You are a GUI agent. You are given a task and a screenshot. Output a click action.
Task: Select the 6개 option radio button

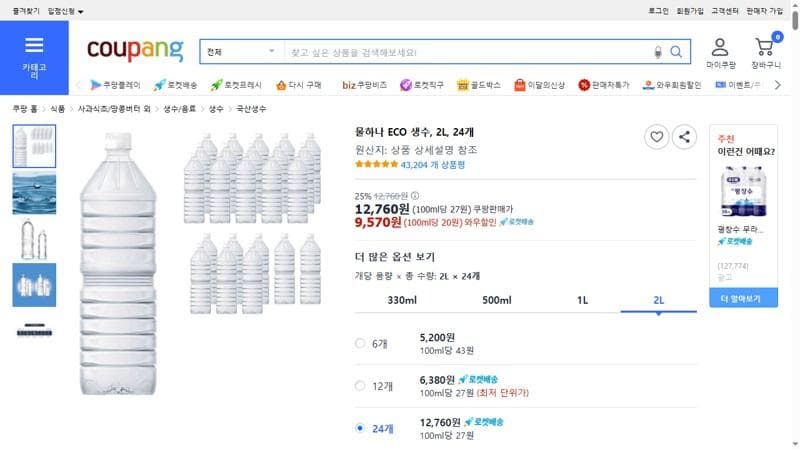(x=360, y=343)
